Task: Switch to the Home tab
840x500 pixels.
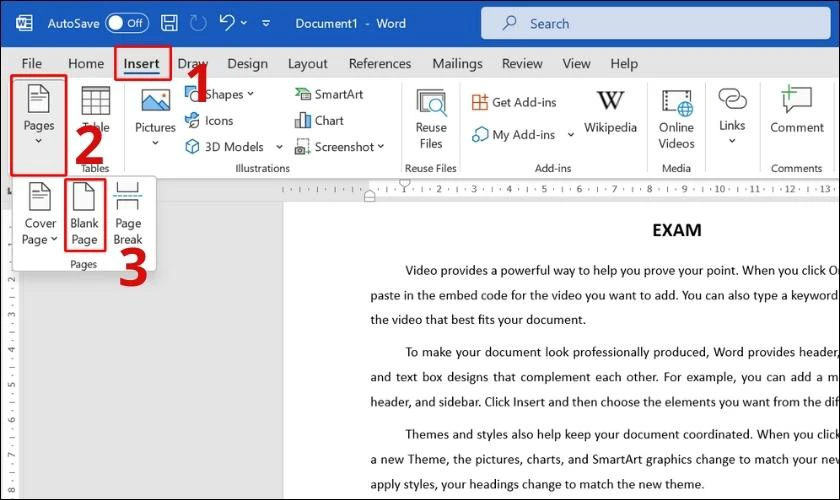Action: click(86, 63)
